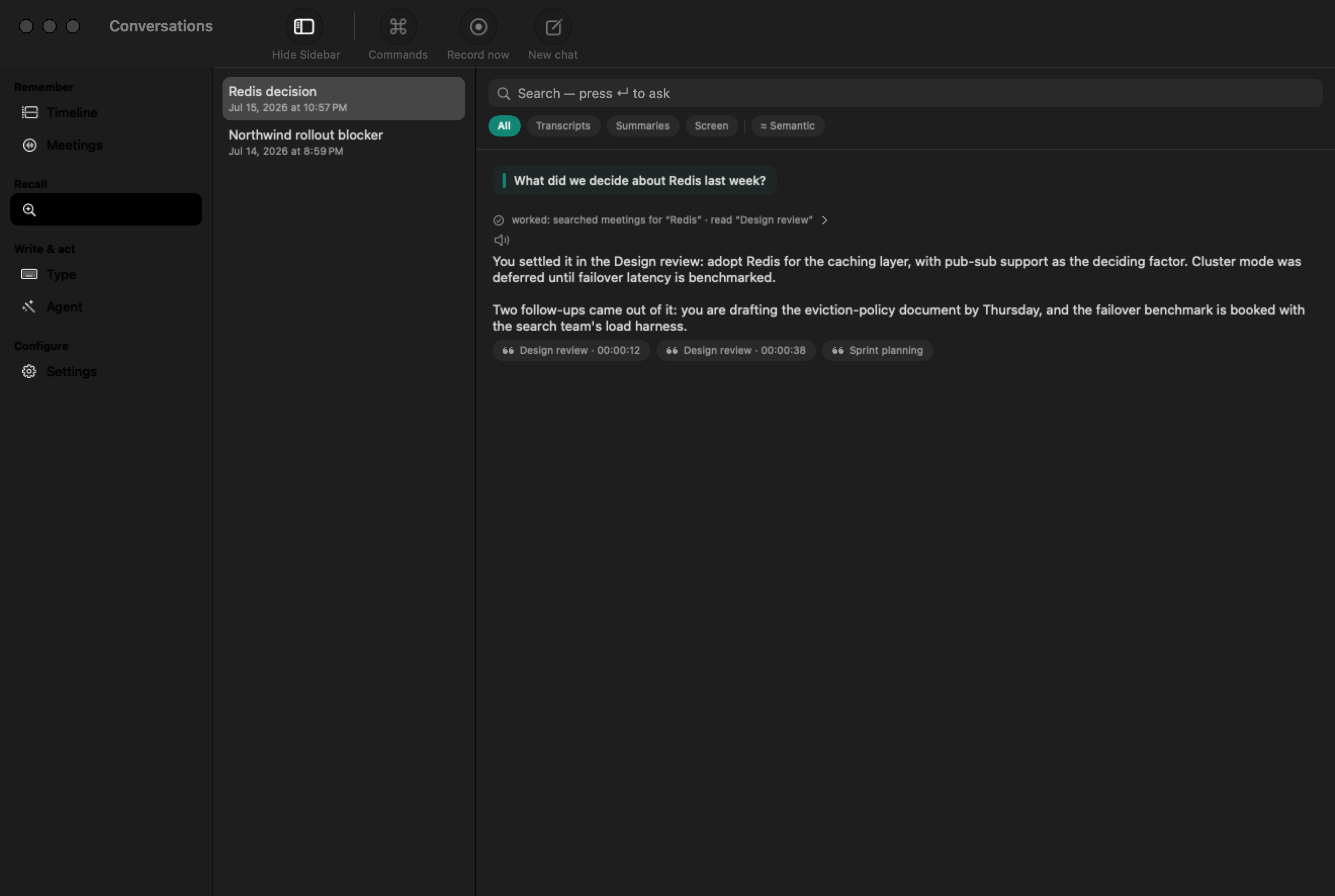This screenshot has width=1335, height=896.
Task: Open Meetings in the sidebar
Action: 106,145
